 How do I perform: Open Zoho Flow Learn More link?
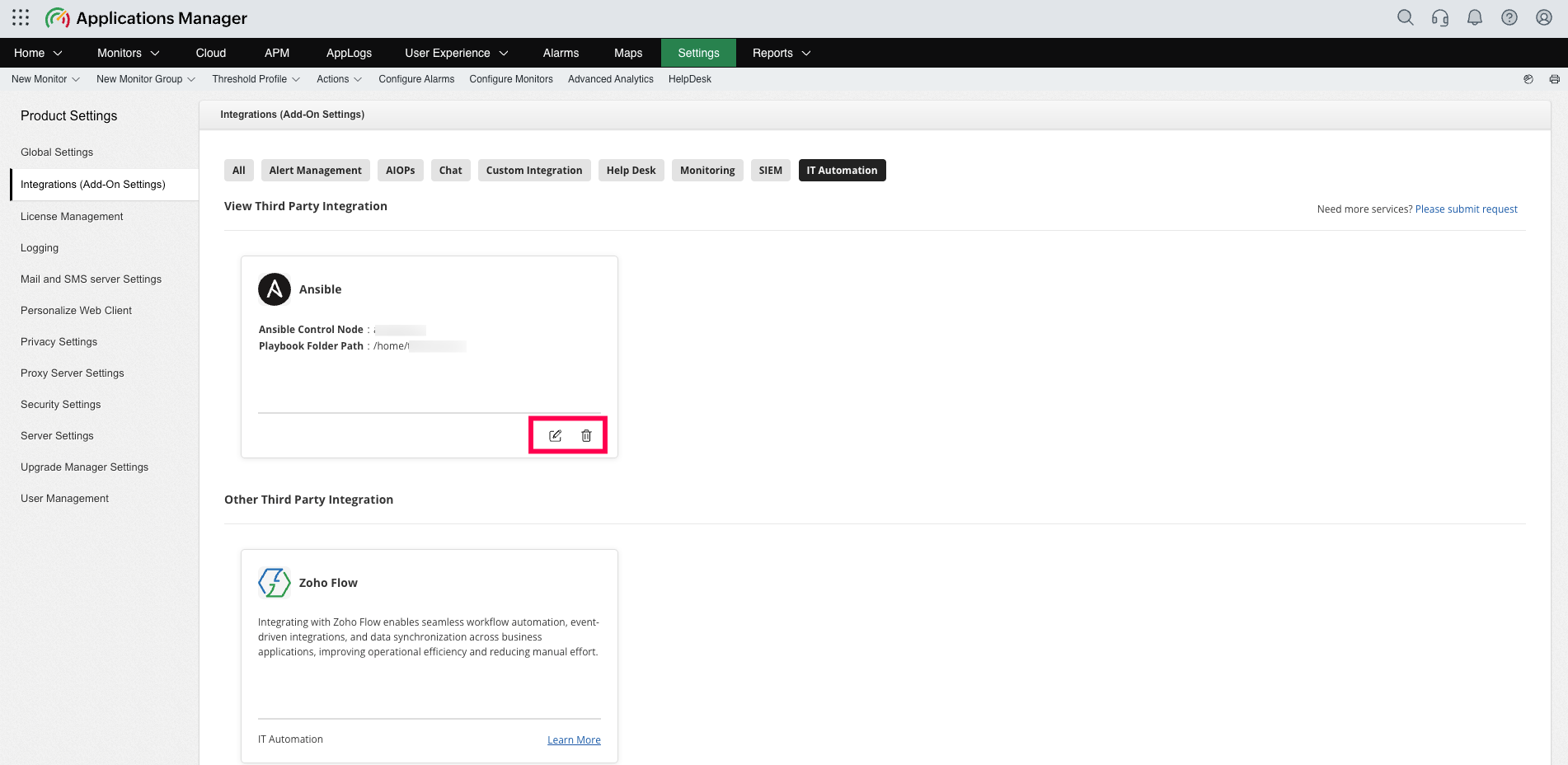(574, 740)
